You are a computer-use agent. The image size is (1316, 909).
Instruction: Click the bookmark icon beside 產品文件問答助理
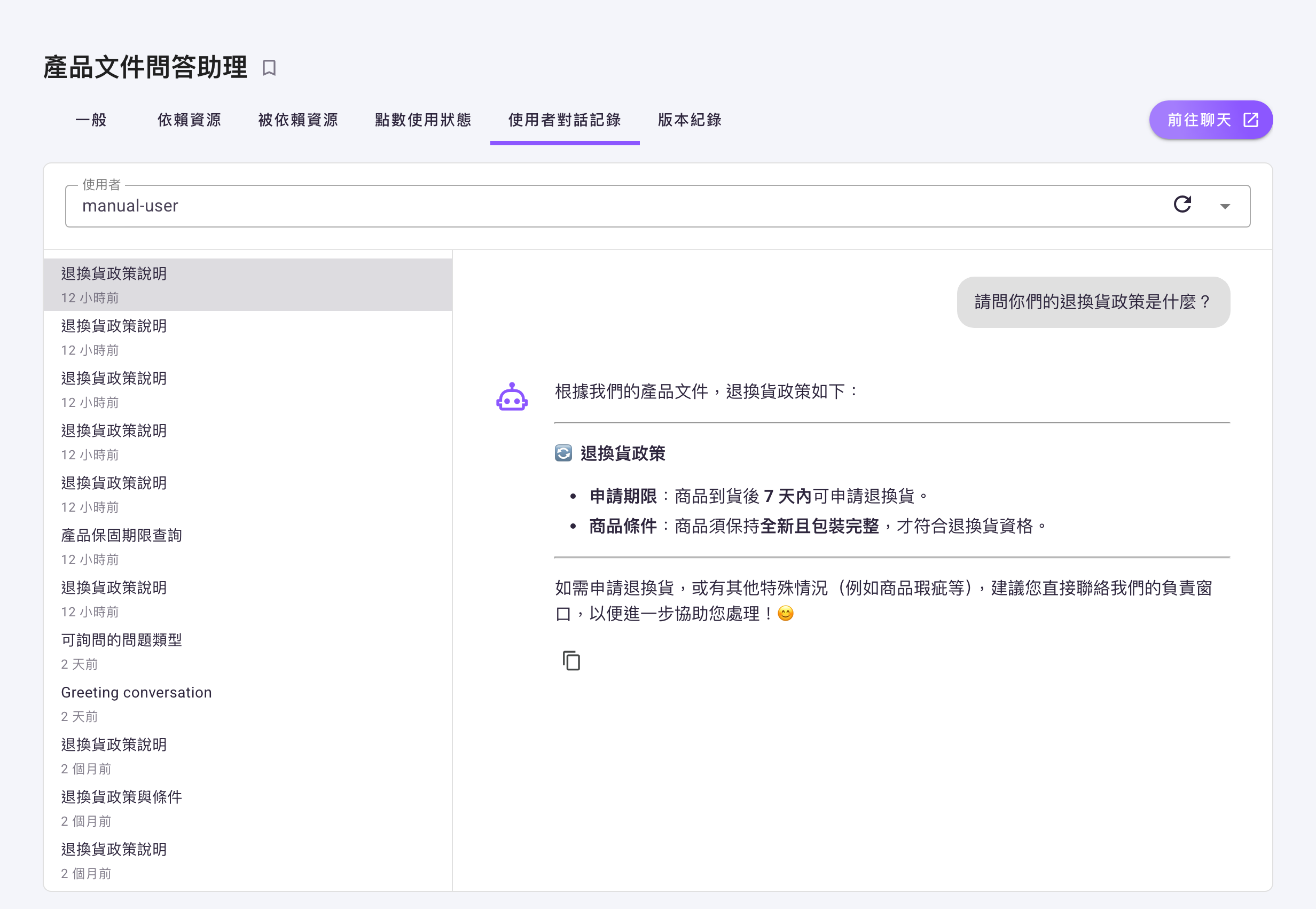[x=269, y=68]
